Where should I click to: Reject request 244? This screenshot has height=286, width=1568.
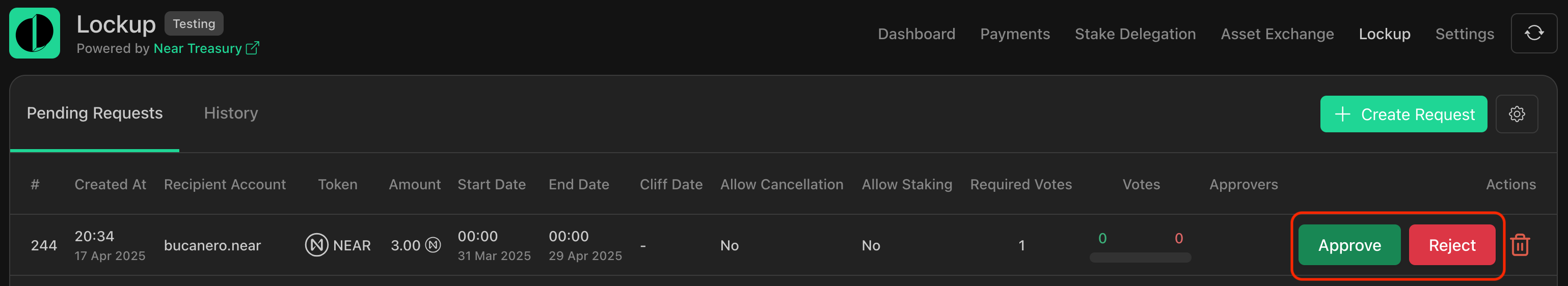point(1452,245)
